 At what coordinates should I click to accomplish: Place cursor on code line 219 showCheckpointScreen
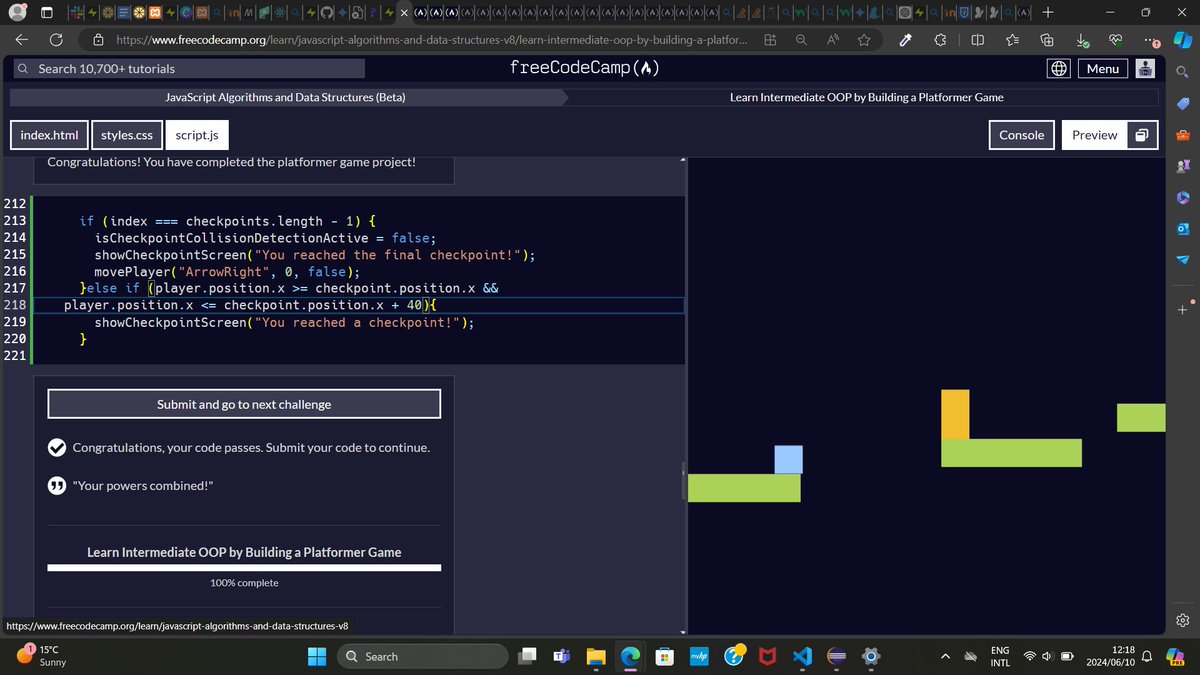pos(283,323)
